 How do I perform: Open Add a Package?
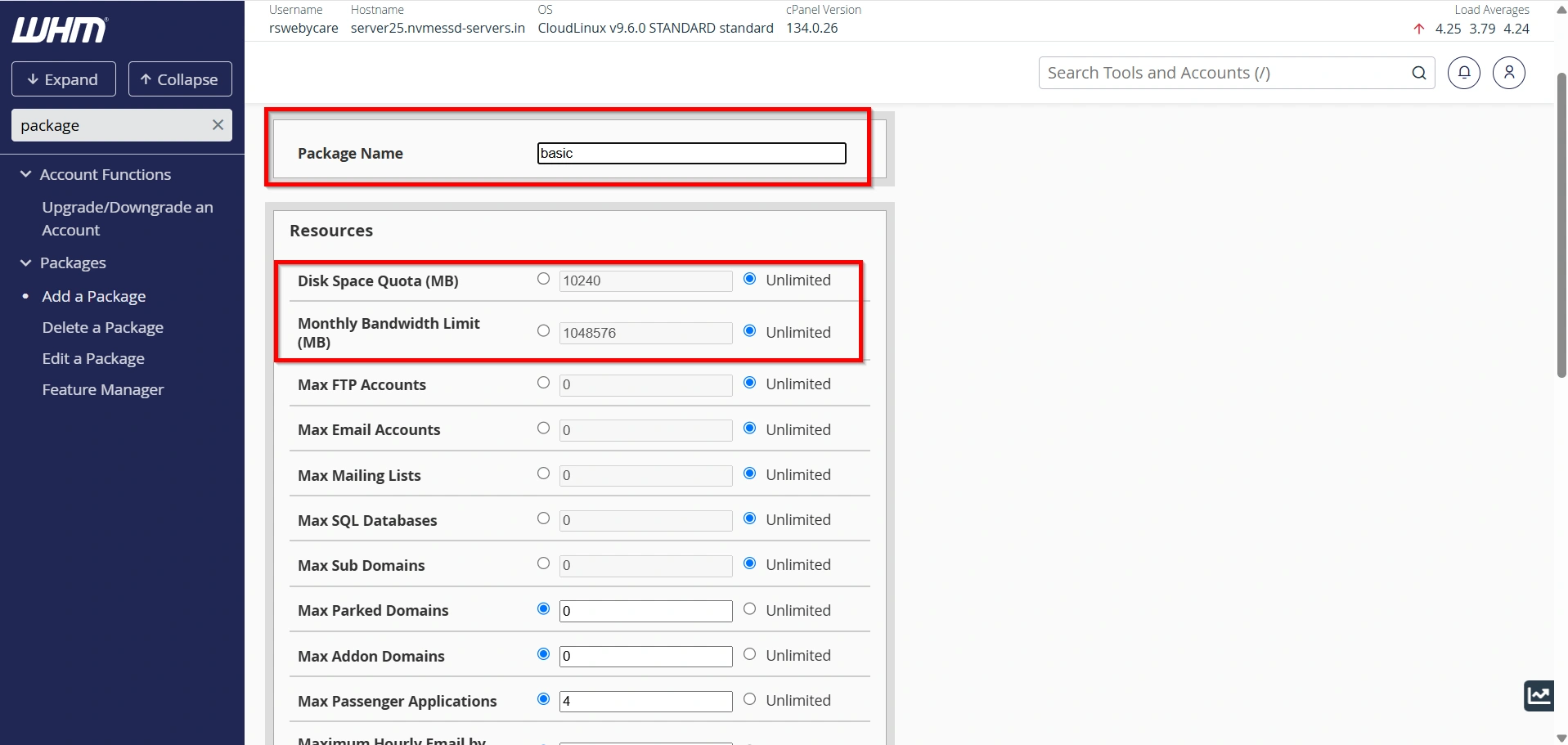pyautogui.click(x=94, y=296)
